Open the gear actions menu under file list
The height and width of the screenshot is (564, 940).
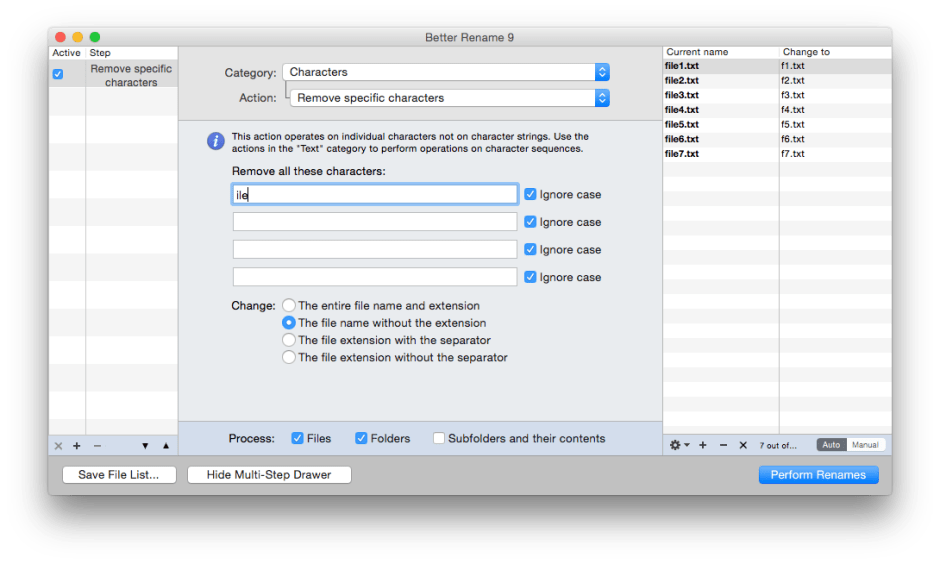point(679,445)
